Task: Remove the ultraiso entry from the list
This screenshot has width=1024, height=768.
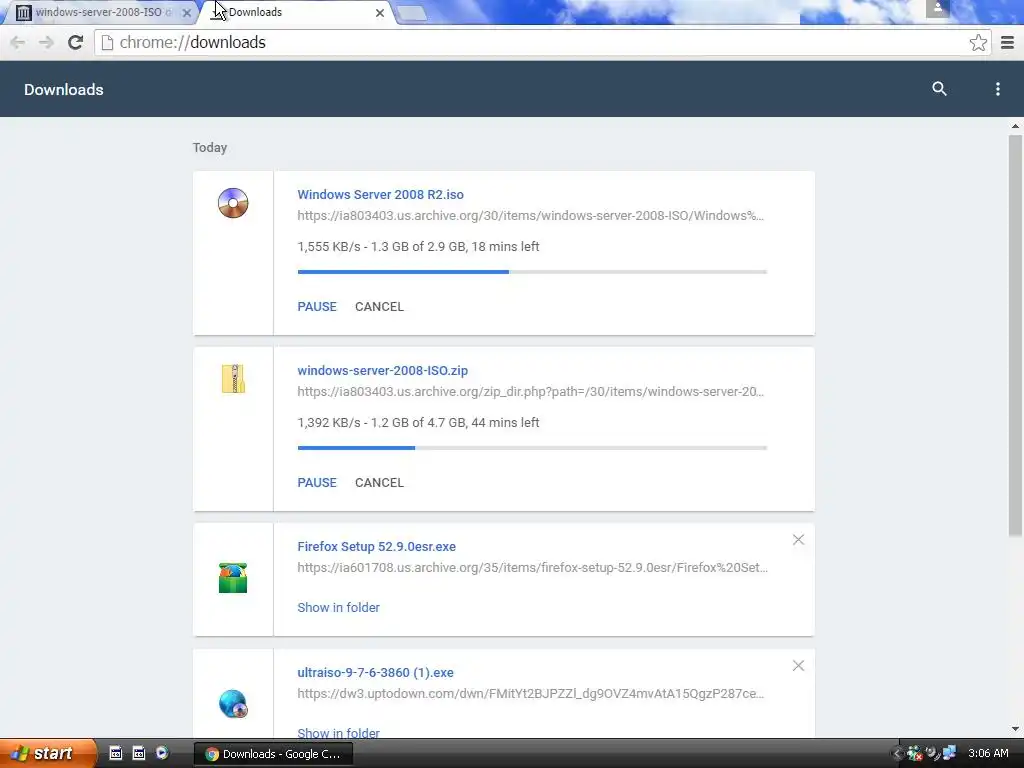Action: tap(798, 665)
